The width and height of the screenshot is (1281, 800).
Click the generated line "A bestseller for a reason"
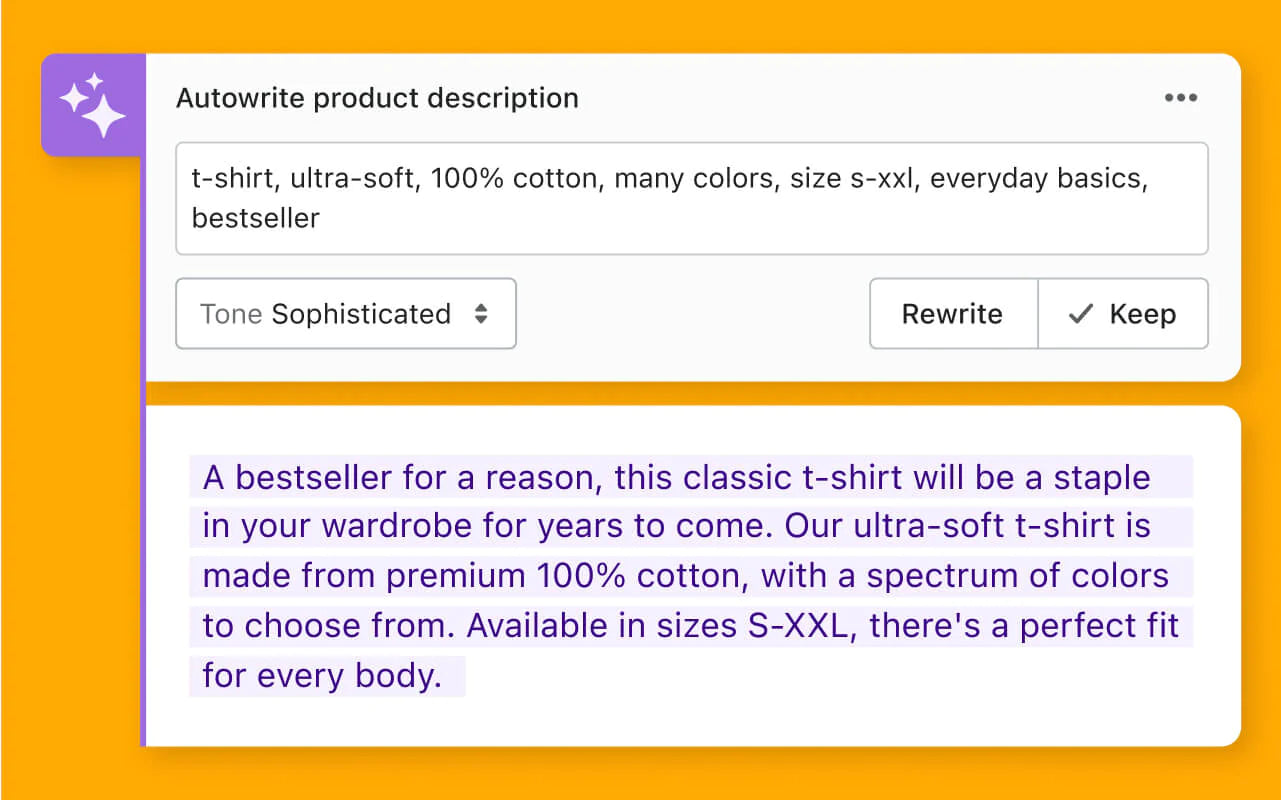[400, 477]
